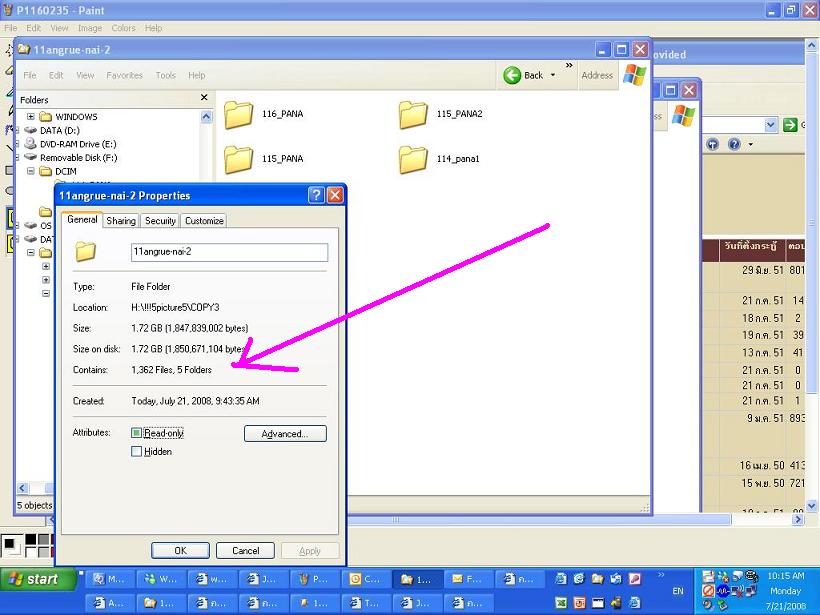This screenshot has width=820, height=615.
Task: Expand the WINDOWS folder tree node
Action: pyautogui.click(x=31, y=117)
